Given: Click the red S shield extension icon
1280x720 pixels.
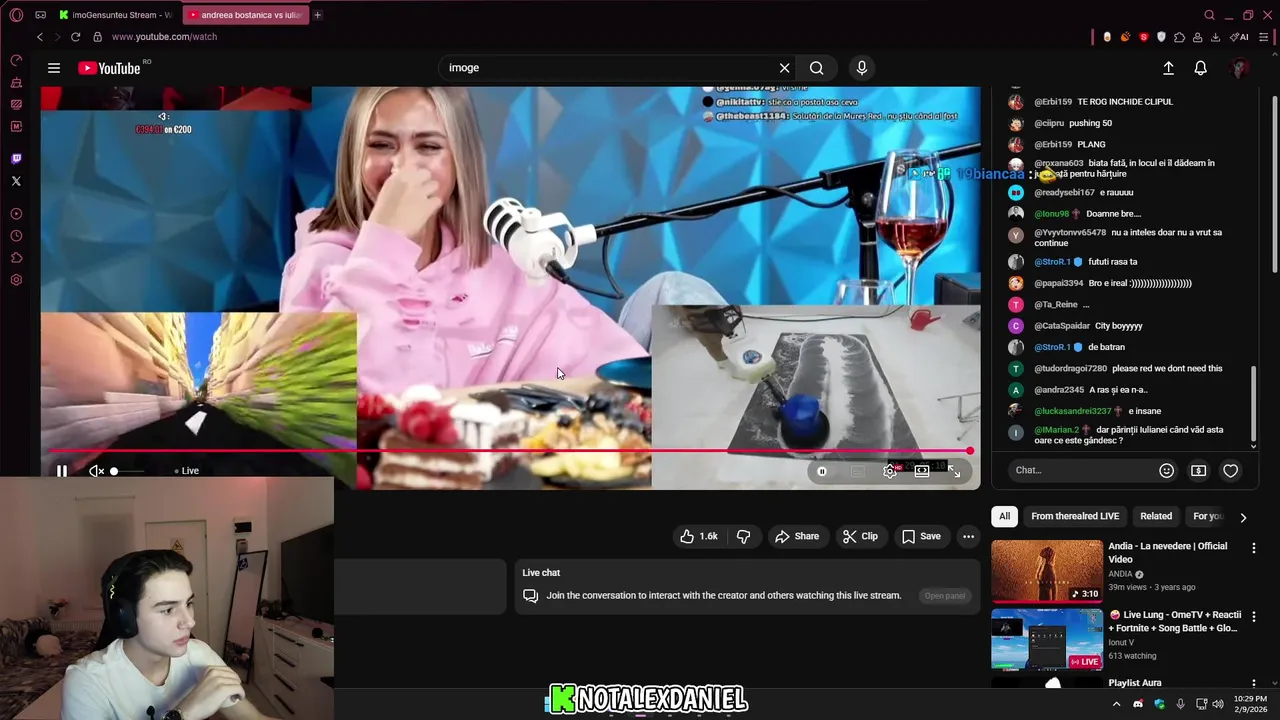Looking at the screenshot, I should (x=1143, y=37).
